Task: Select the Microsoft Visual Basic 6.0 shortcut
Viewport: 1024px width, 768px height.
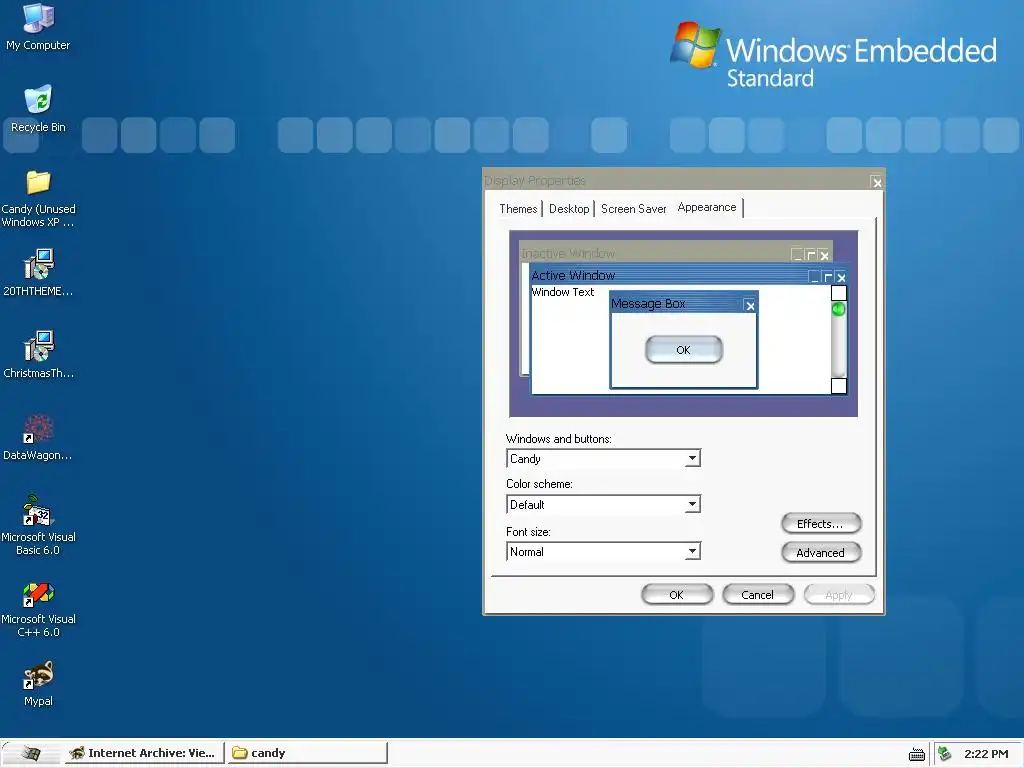Action: point(38,526)
